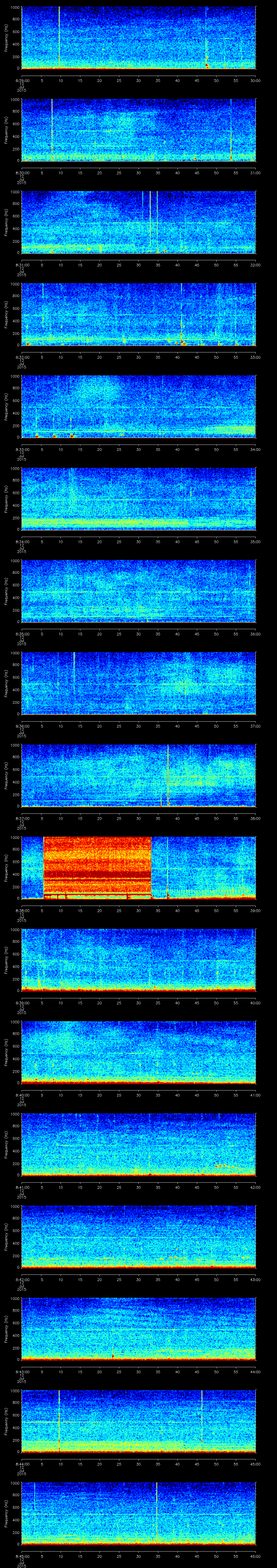Click the Frequency (Hz) axis label of the 8:45 panel
The width and height of the screenshot is (277, 1568).
(x=6, y=1514)
